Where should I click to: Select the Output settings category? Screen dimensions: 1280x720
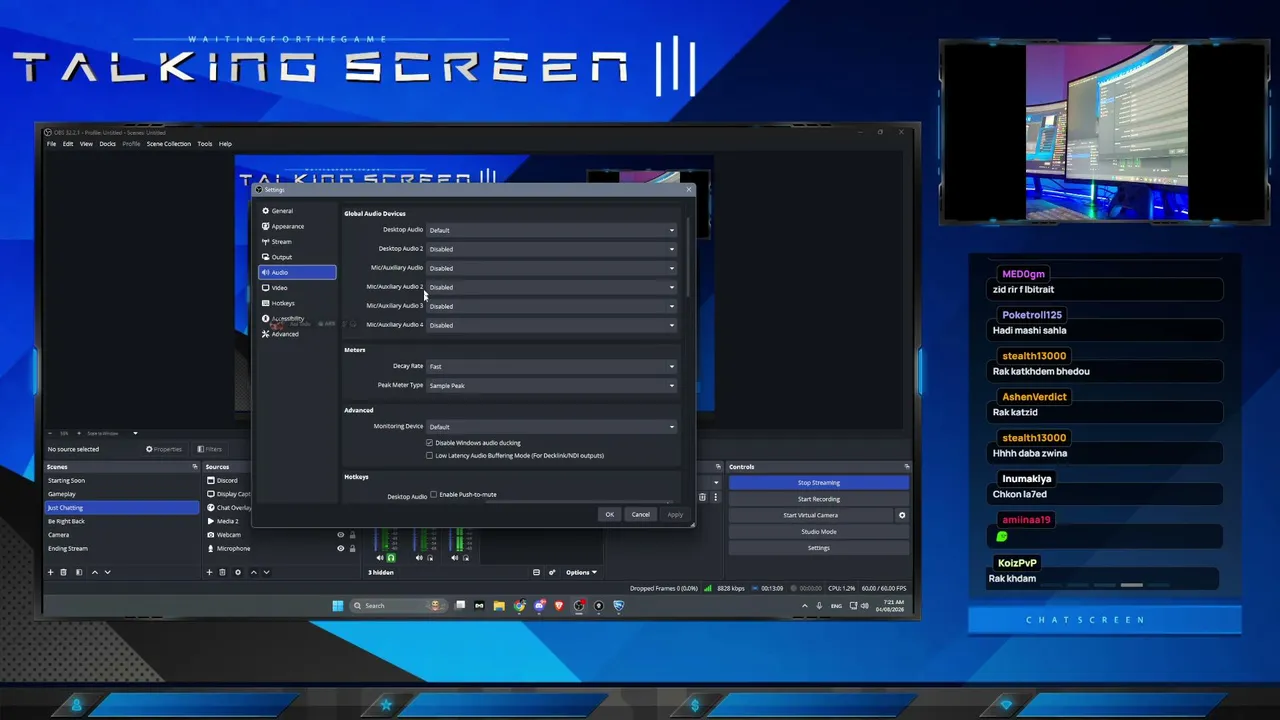click(x=297, y=257)
